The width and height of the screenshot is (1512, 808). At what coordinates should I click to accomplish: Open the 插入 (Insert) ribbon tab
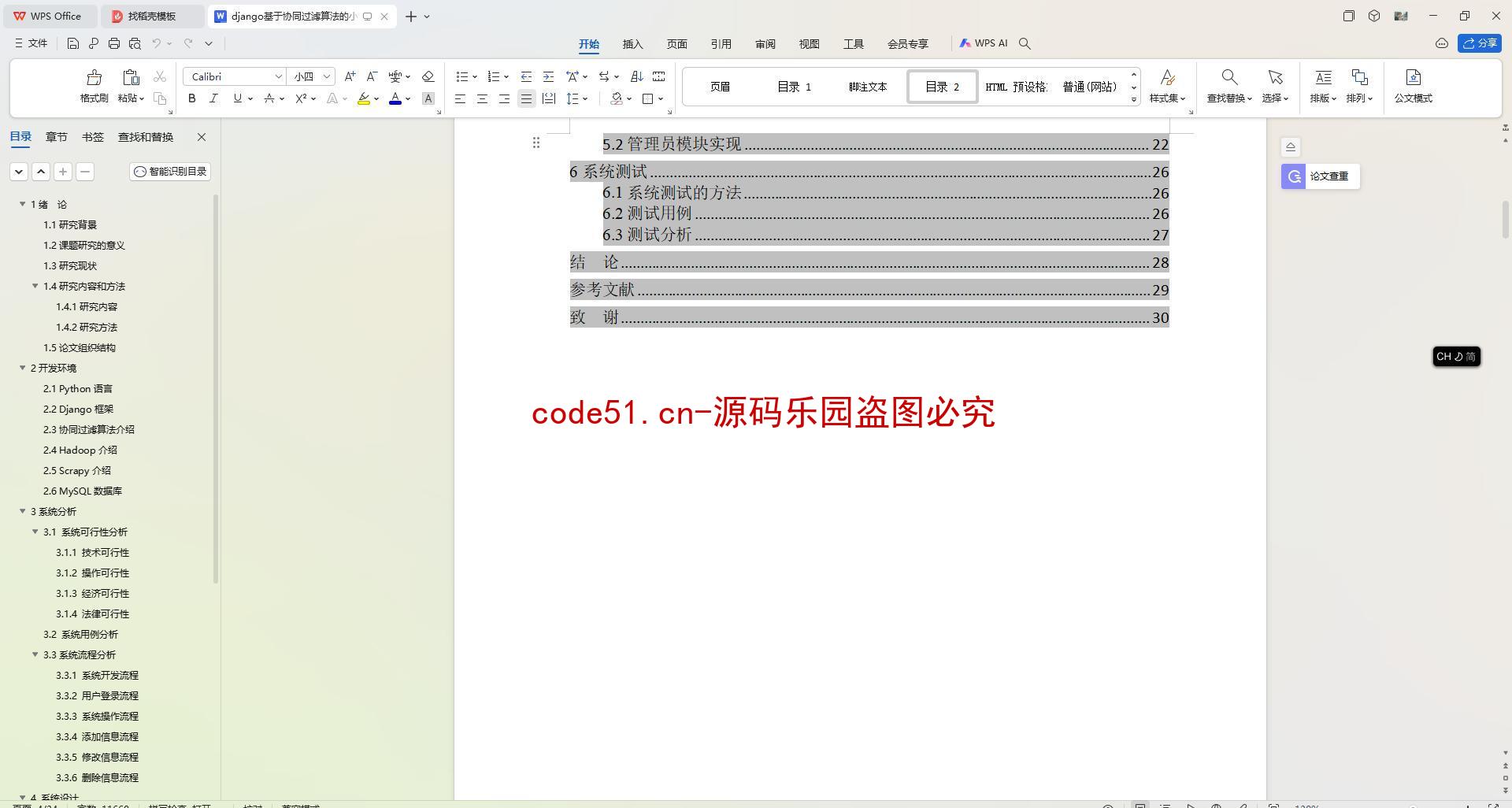click(x=632, y=44)
